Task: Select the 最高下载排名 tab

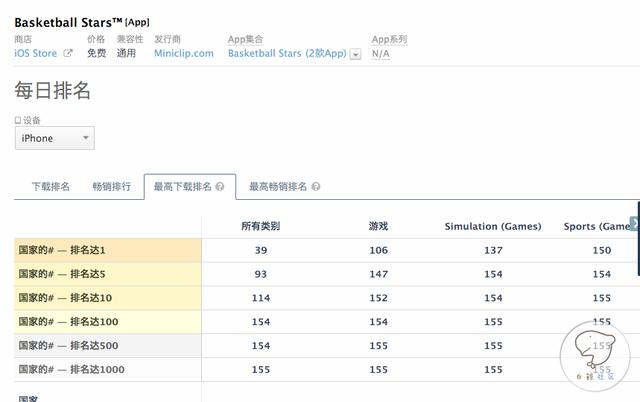Action: (x=183, y=187)
